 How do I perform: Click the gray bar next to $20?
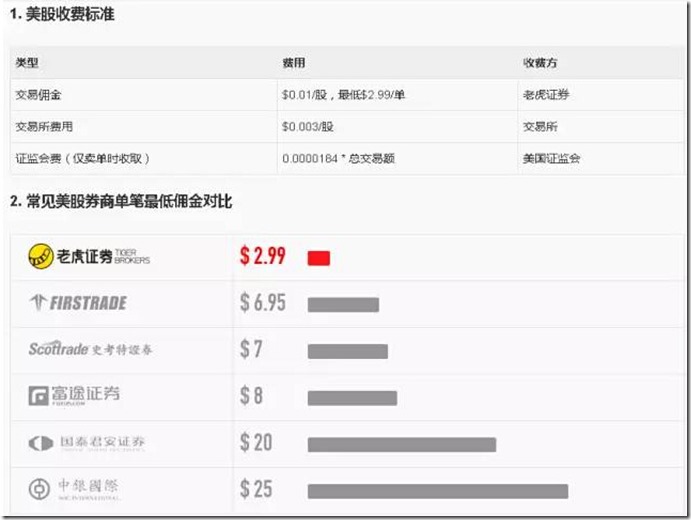click(x=401, y=444)
